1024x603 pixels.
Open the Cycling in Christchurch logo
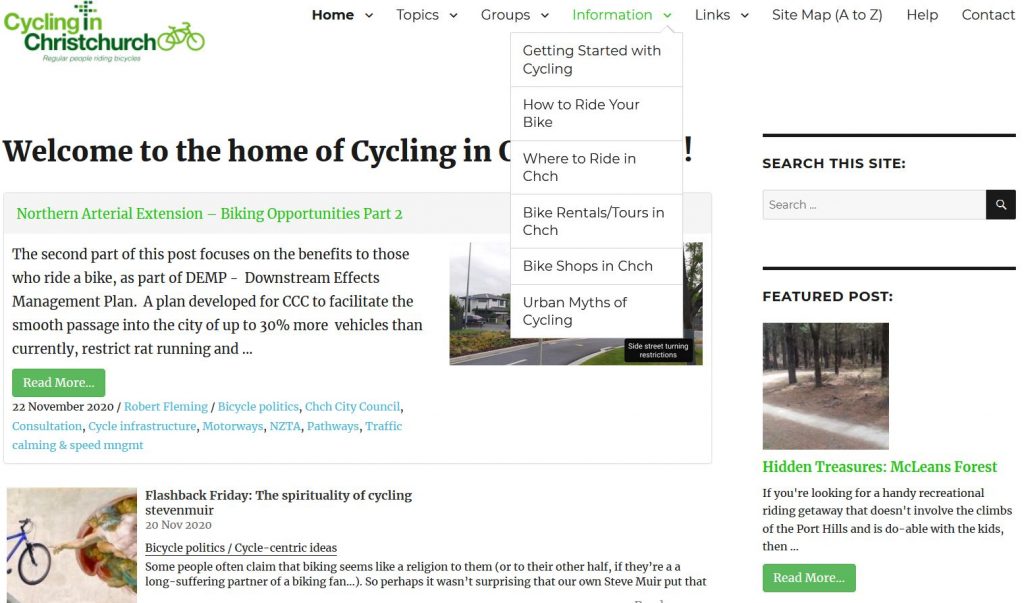pos(104,32)
